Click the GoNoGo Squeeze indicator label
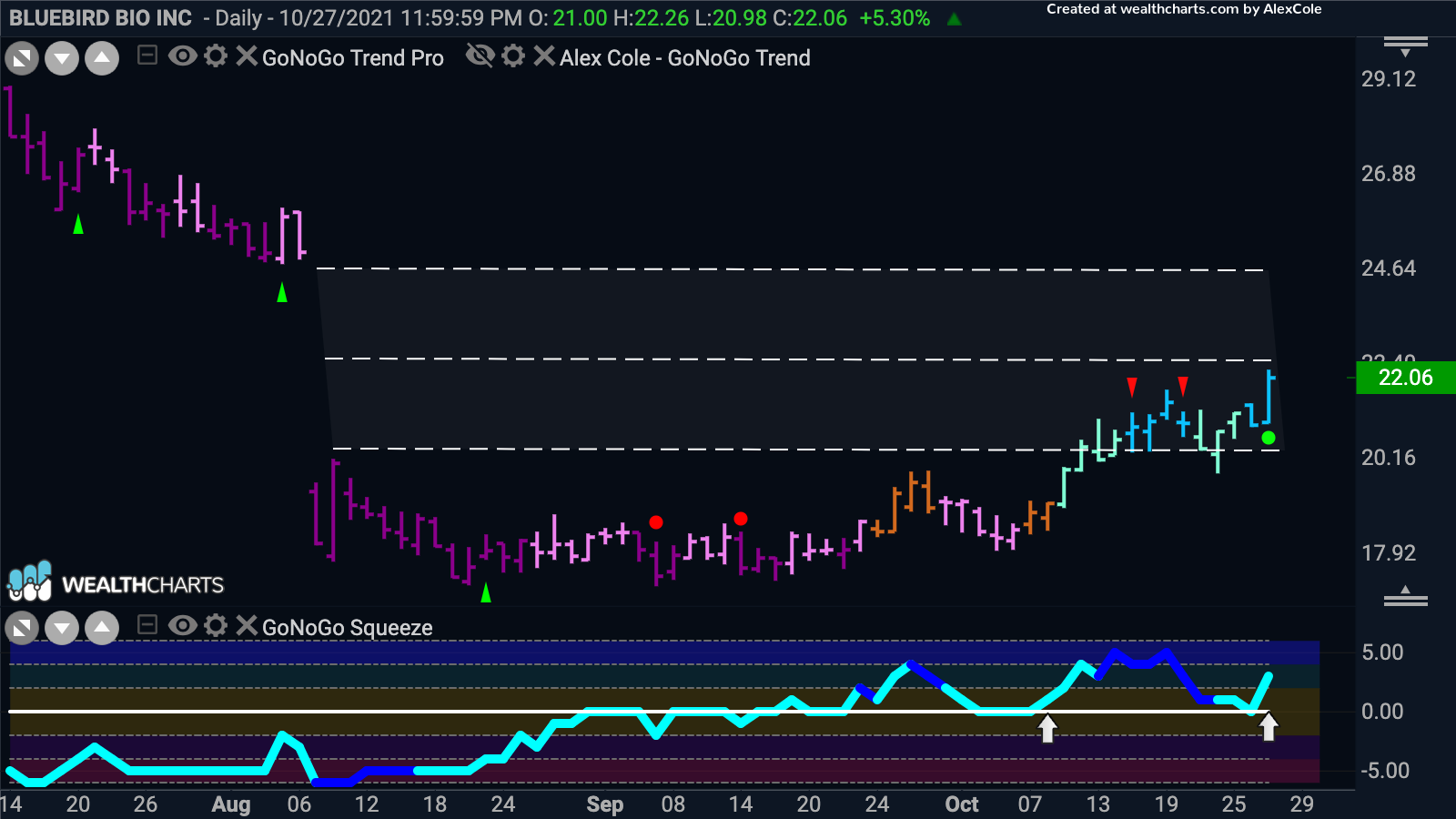The height and width of the screenshot is (819, 1456). 347,628
